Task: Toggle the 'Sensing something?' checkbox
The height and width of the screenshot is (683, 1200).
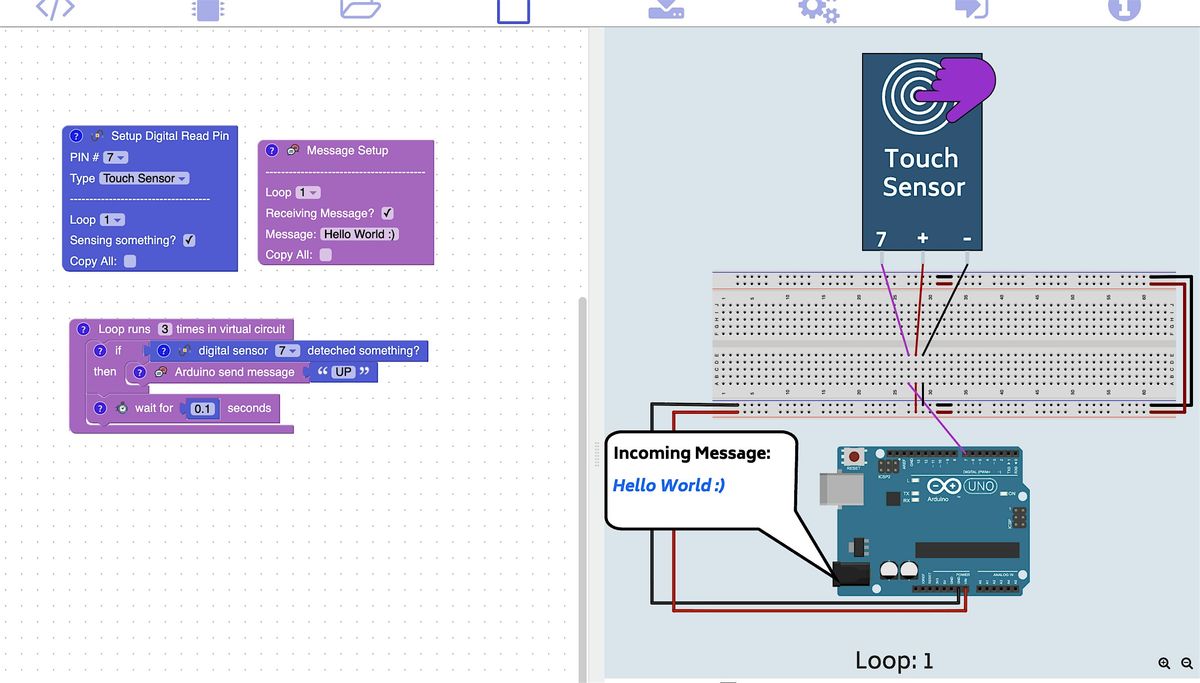Action: [189, 240]
